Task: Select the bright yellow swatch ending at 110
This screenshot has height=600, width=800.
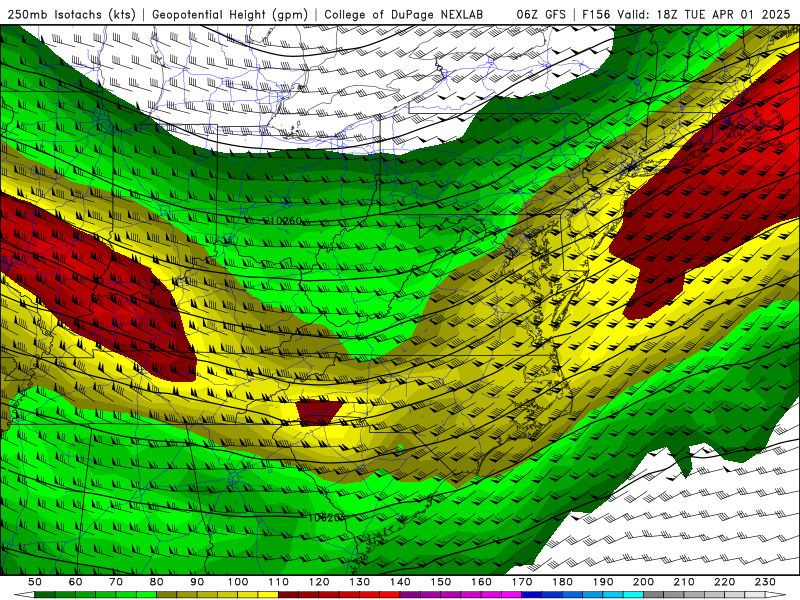Action: click(268, 594)
